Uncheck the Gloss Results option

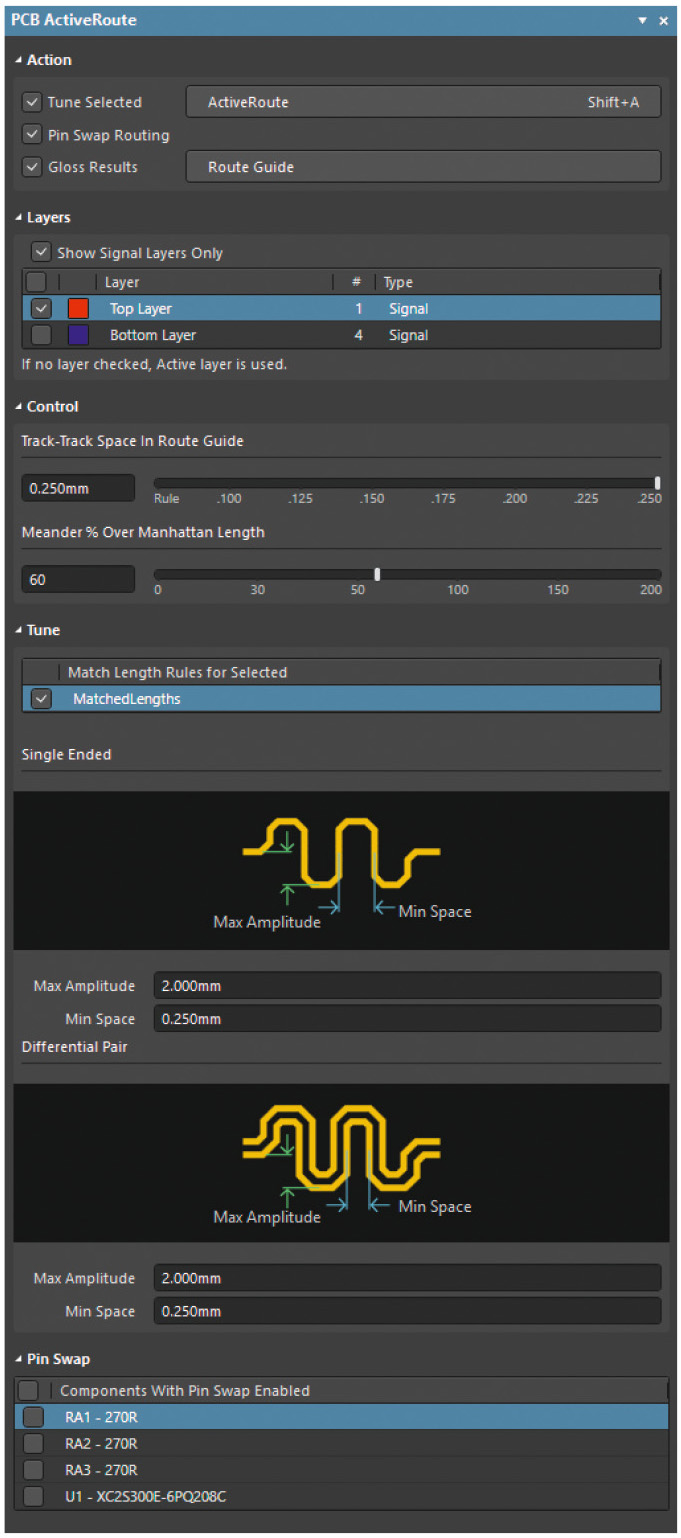coord(32,167)
